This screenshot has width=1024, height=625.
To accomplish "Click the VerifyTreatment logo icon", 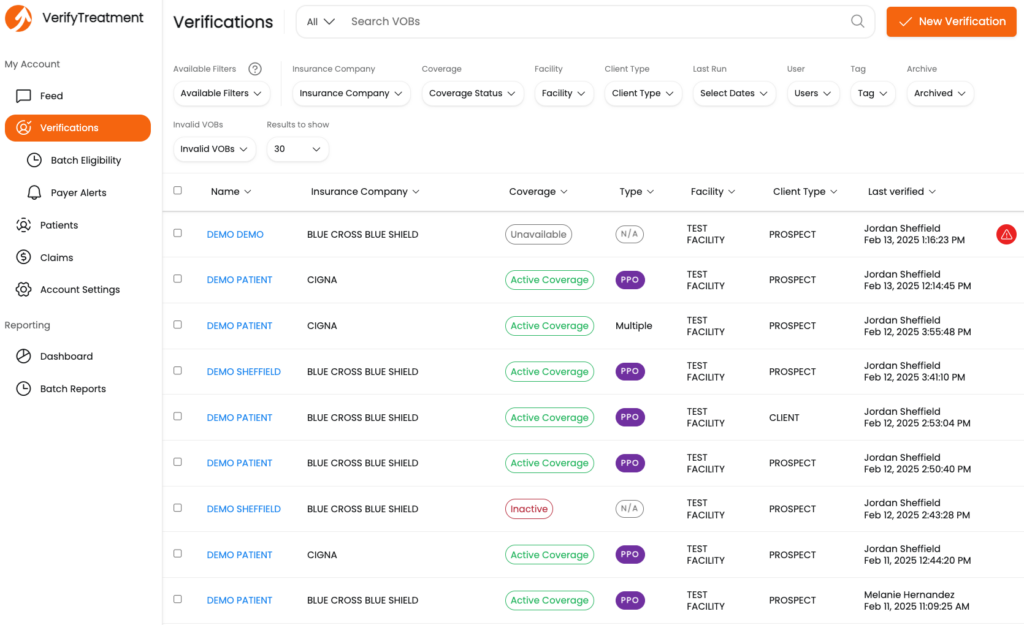I will pyautogui.click(x=19, y=19).
